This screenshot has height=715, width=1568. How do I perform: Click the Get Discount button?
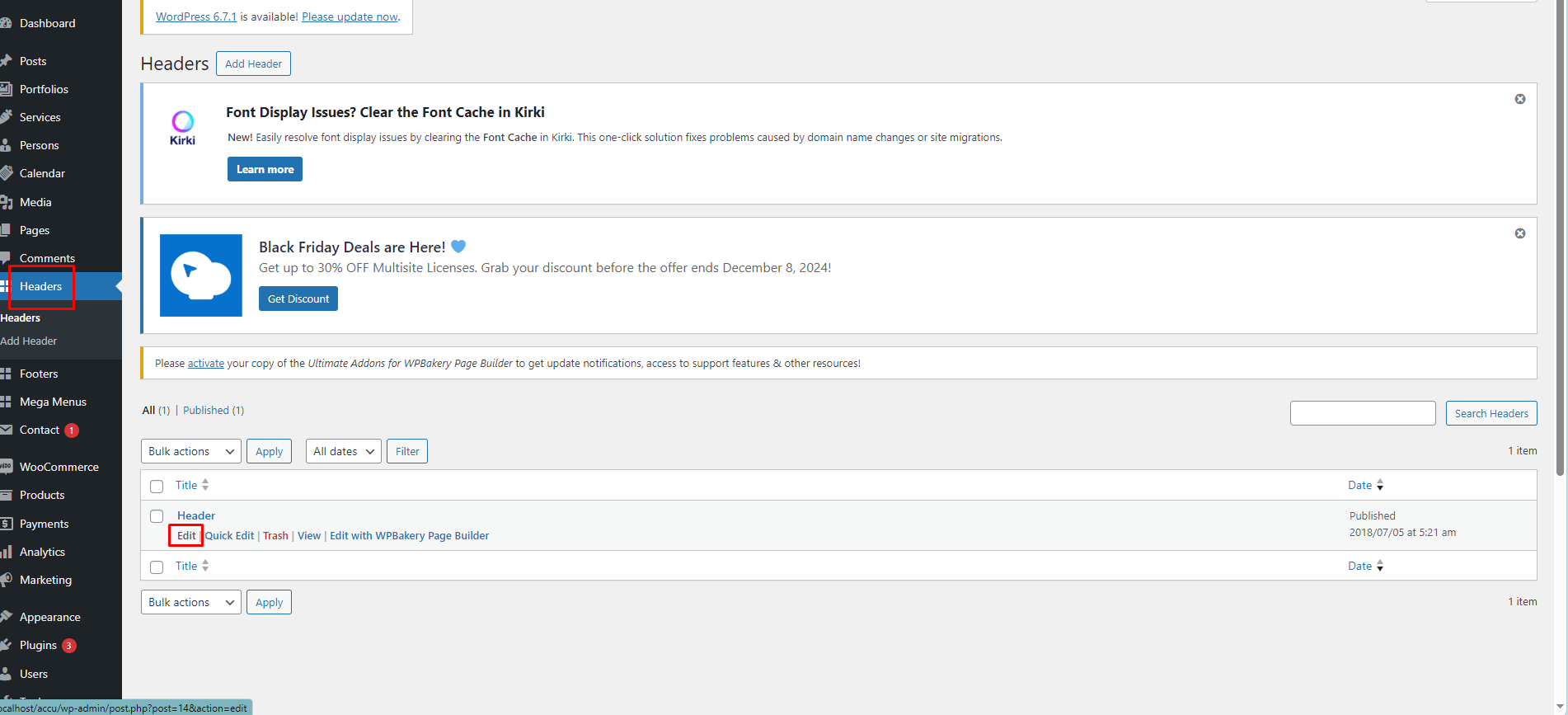[x=298, y=299]
